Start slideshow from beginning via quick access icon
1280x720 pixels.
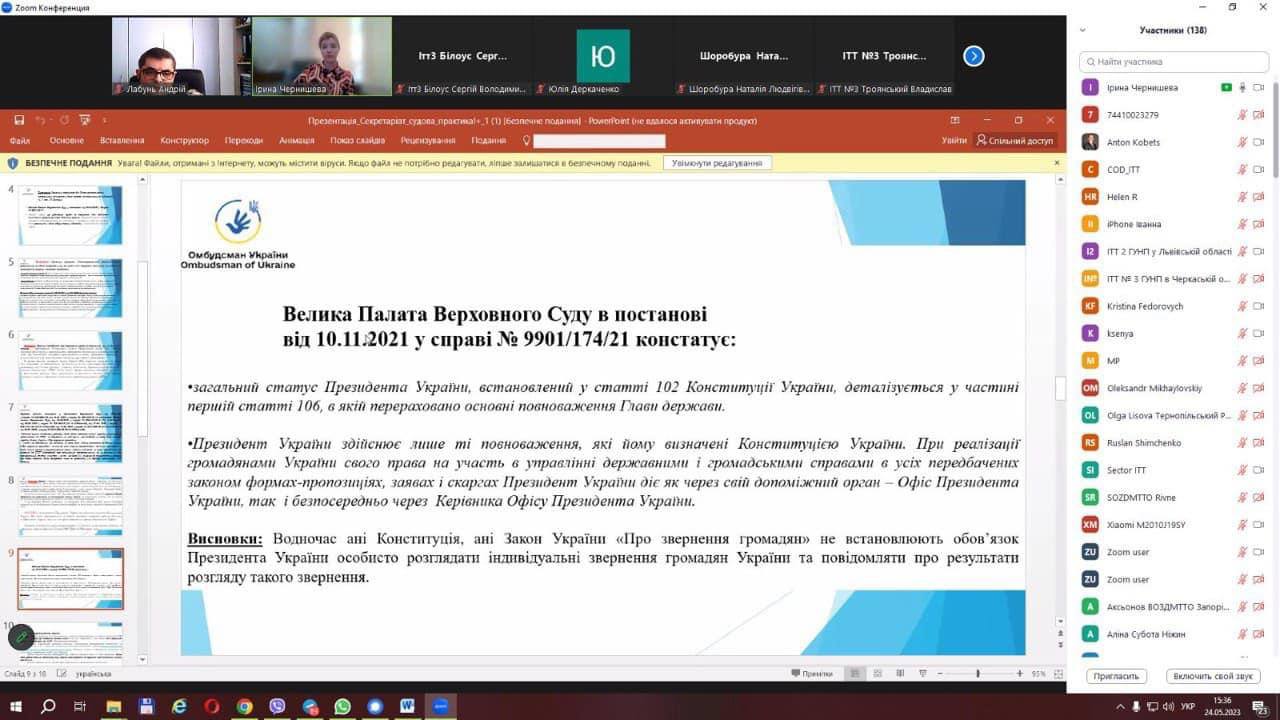(84, 120)
